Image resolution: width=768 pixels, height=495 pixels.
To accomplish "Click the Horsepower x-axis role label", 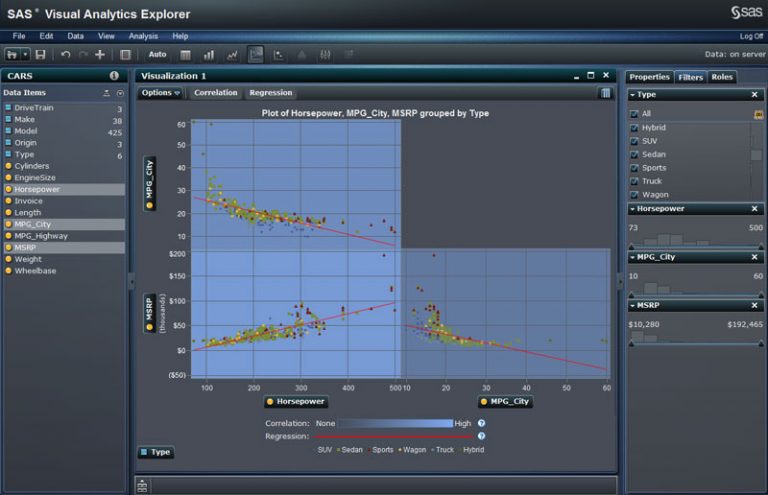I will pos(296,401).
